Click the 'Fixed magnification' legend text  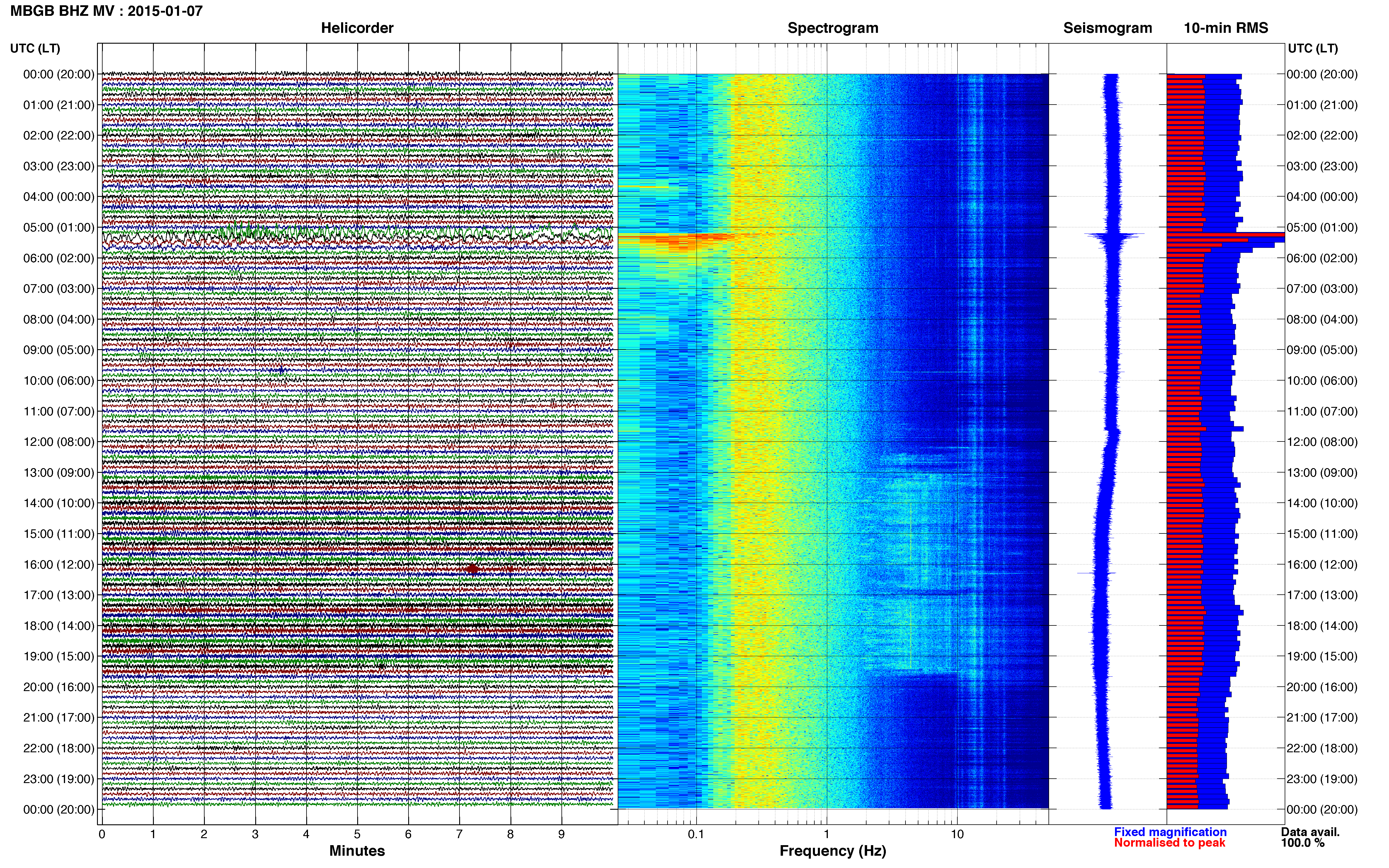tap(1170, 832)
